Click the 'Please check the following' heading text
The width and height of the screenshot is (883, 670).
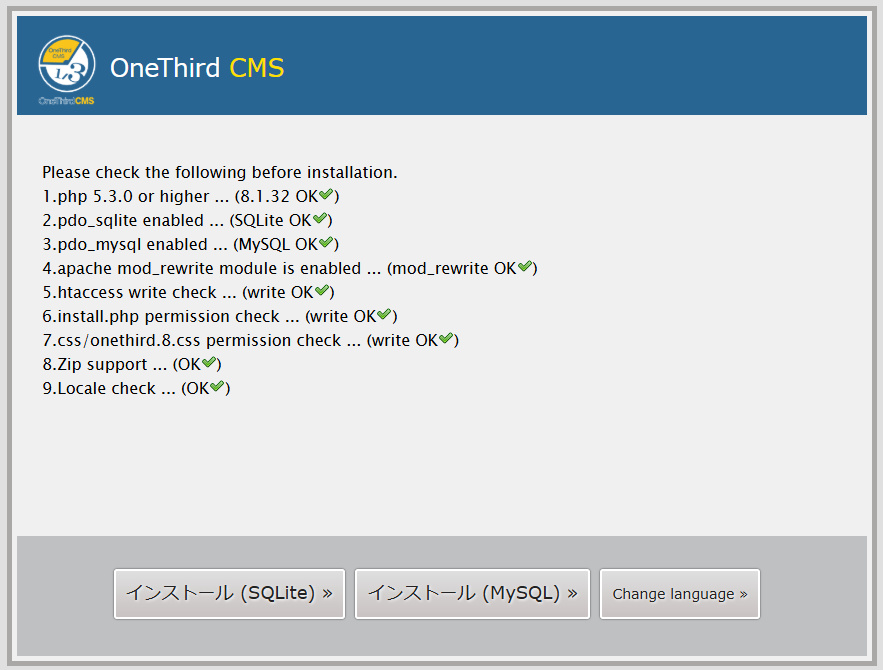(x=220, y=172)
